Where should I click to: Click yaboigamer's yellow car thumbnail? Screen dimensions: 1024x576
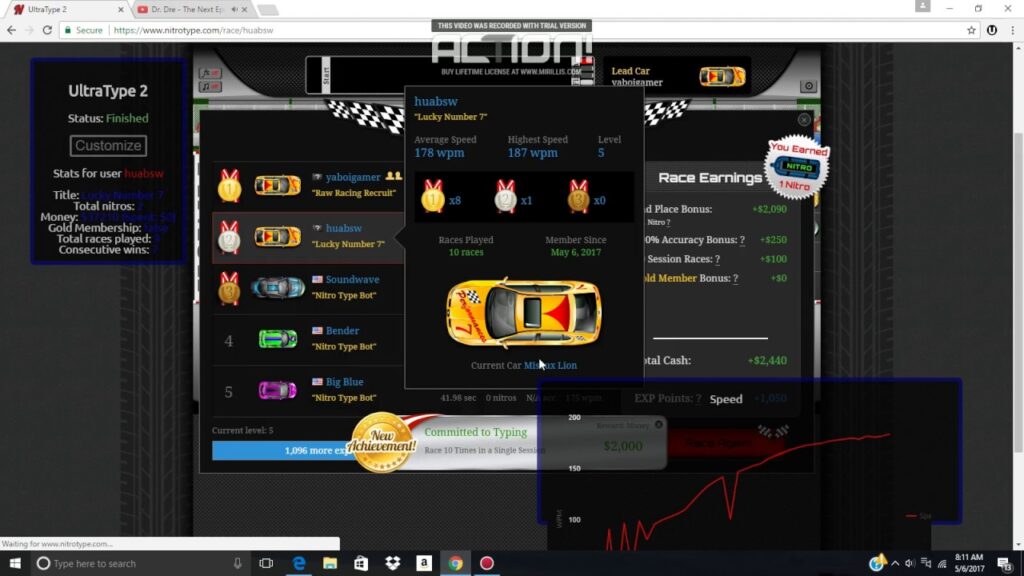click(x=278, y=185)
